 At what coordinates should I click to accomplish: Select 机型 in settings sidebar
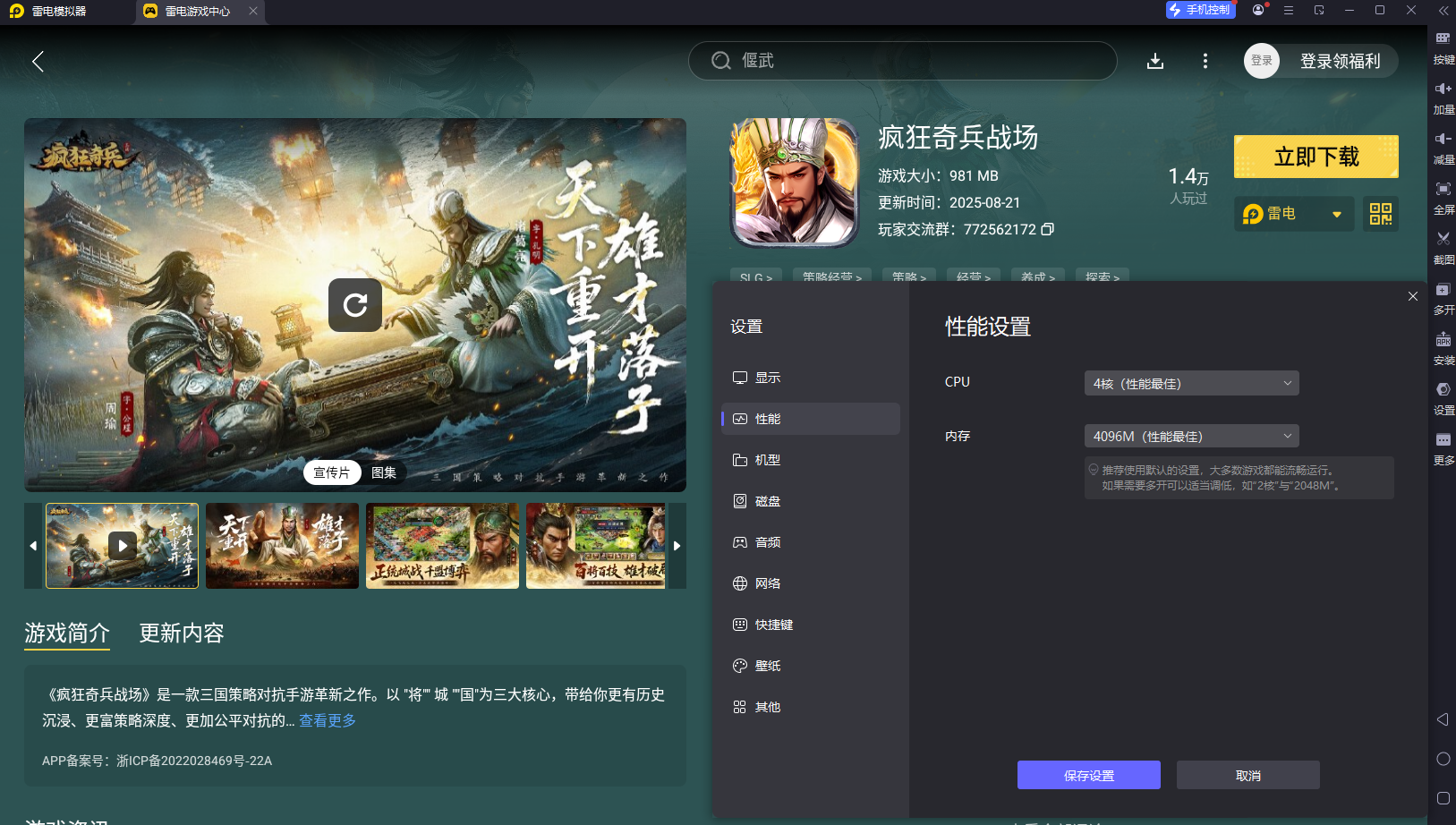click(x=811, y=460)
